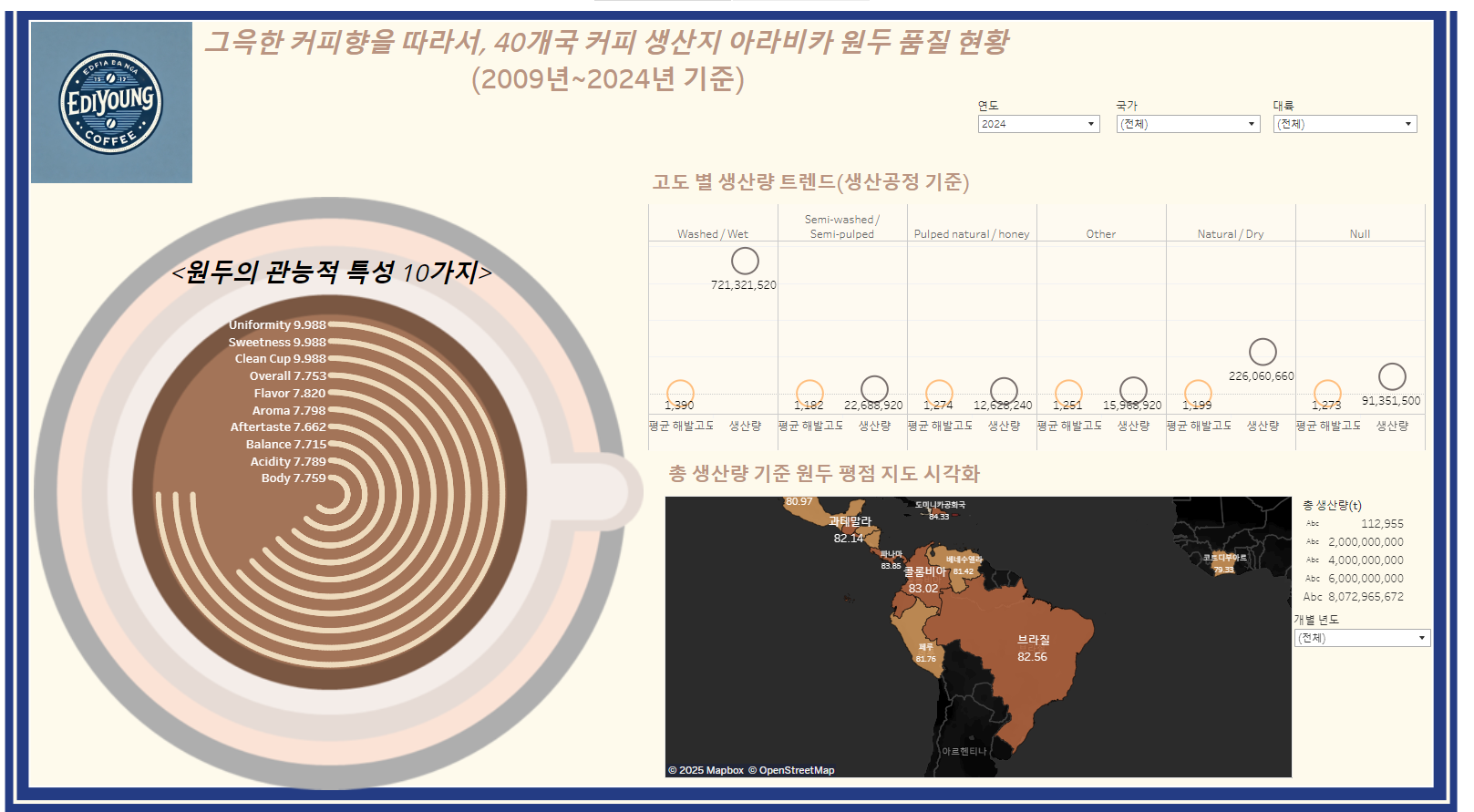Click the 2,000,000,000 legend entry

pos(1355,542)
